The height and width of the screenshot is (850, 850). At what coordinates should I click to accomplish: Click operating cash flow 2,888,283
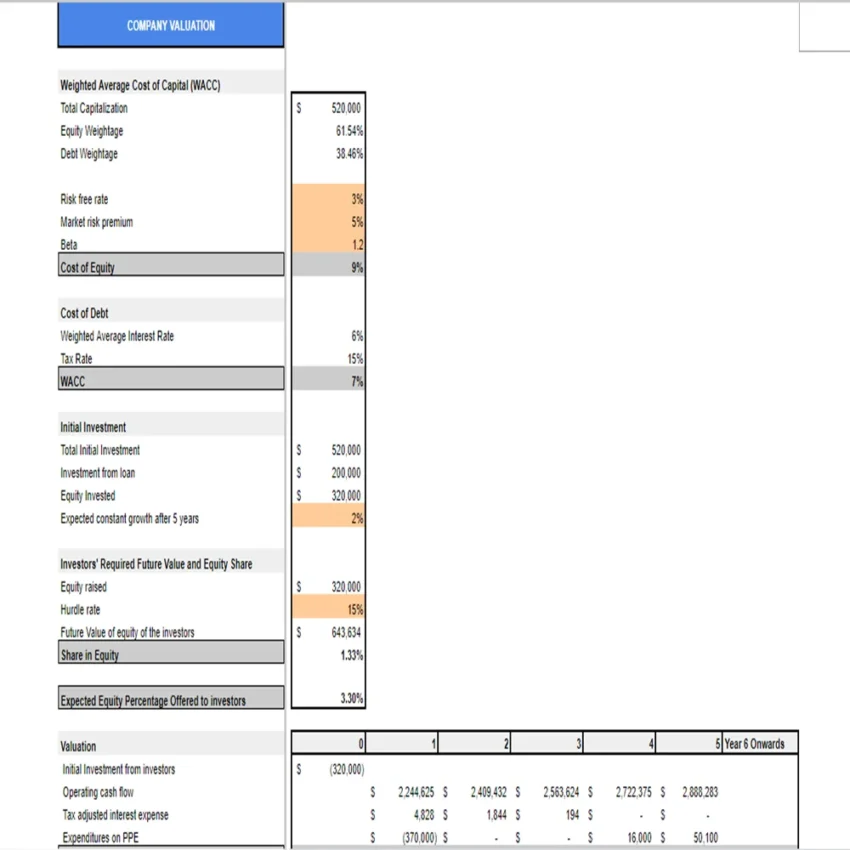pyautogui.click(x=700, y=792)
